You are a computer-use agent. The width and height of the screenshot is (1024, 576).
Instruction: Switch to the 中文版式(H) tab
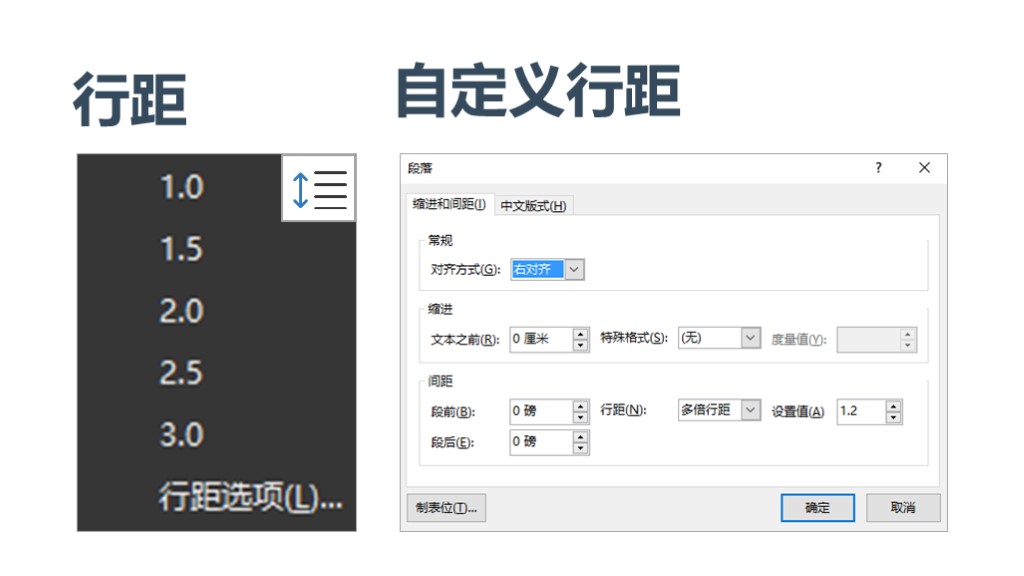[x=533, y=206]
